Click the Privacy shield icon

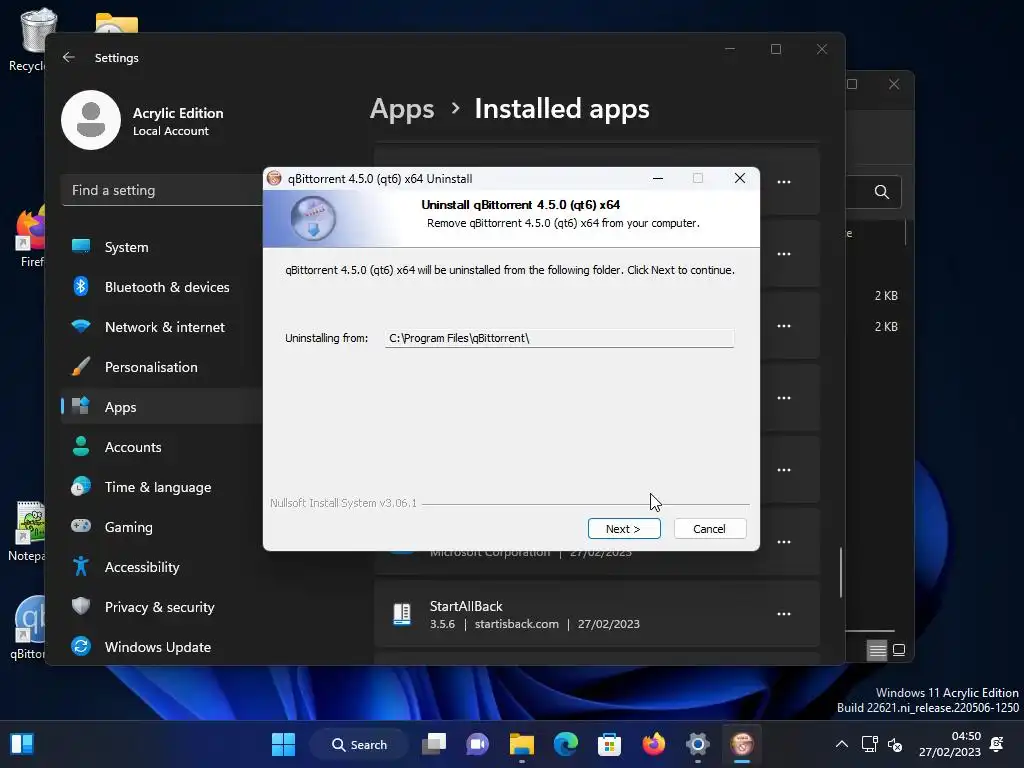(x=81, y=606)
